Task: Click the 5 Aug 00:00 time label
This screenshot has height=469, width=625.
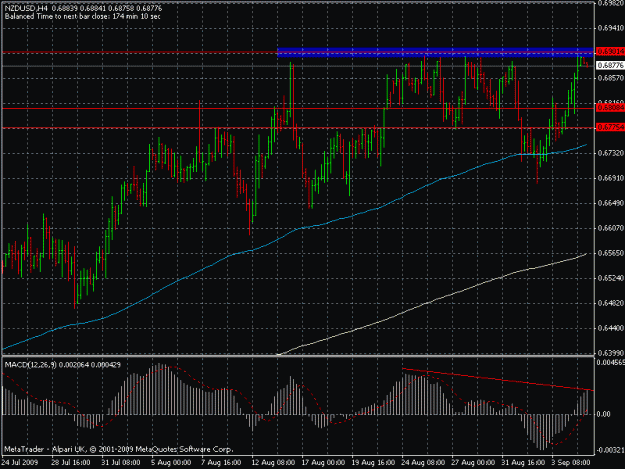Action: (171, 463)
